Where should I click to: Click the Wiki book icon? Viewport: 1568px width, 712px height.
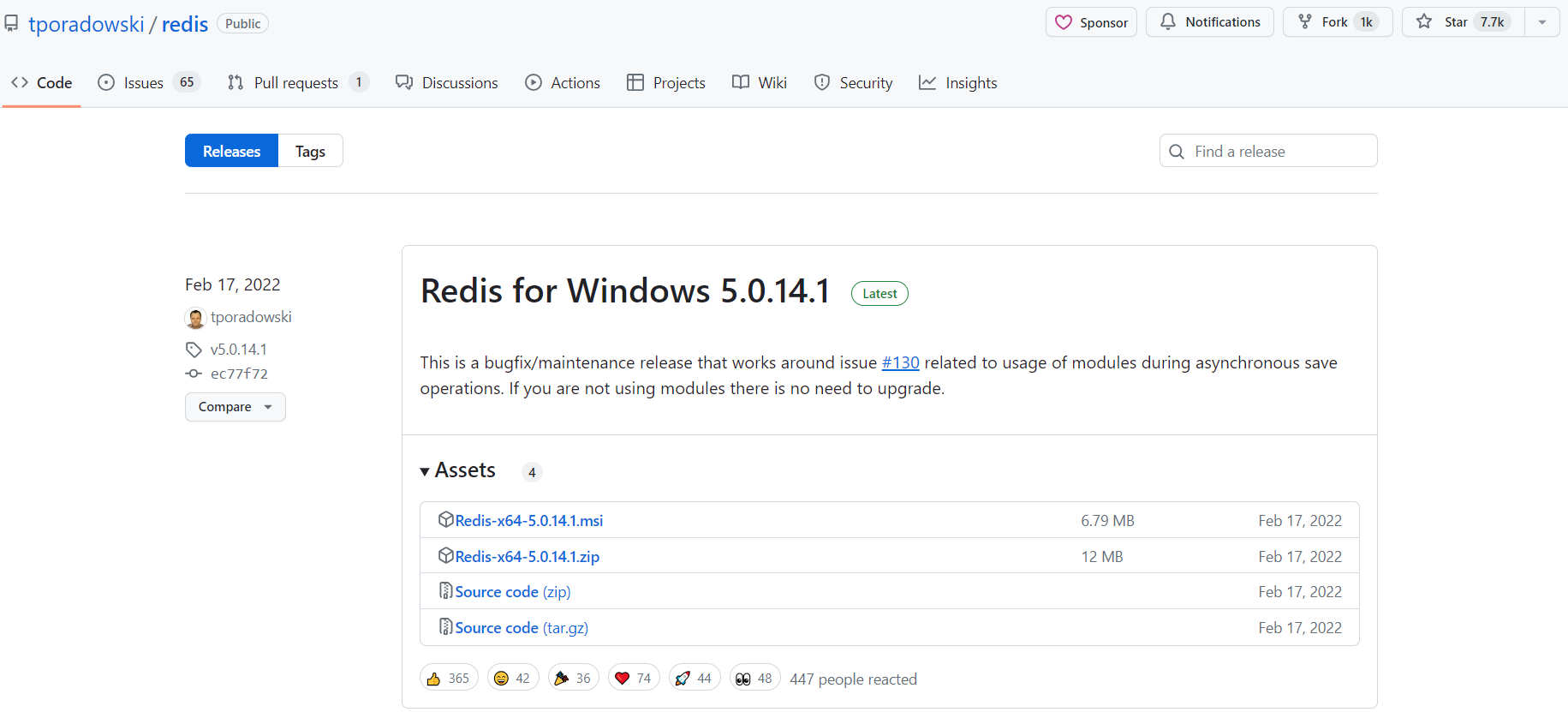coord(741,82)
